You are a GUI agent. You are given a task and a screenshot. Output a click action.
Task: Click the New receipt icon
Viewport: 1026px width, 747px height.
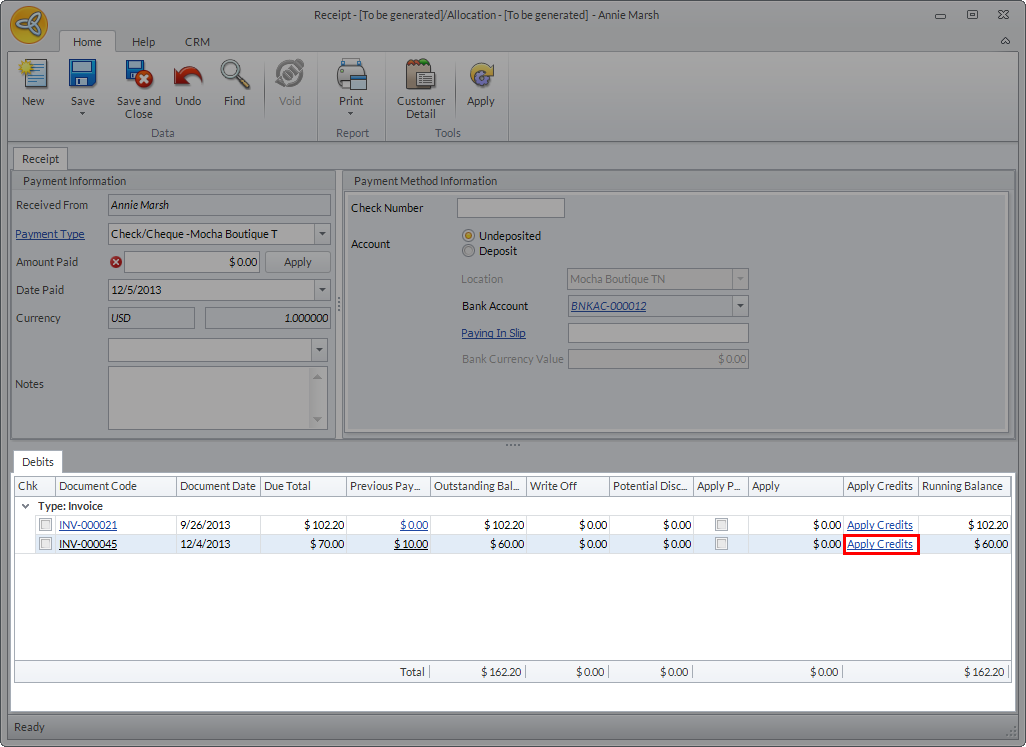33,76
